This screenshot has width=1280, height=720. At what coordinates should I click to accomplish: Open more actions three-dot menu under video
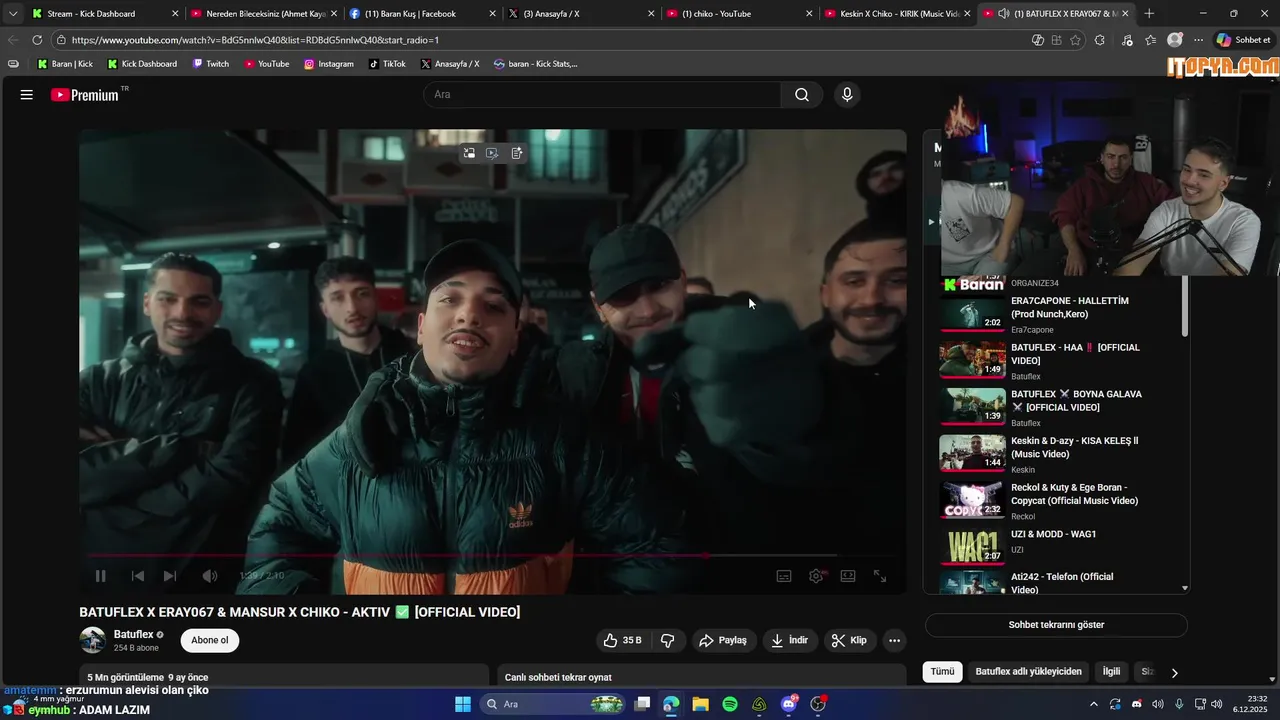pos(895,640)
